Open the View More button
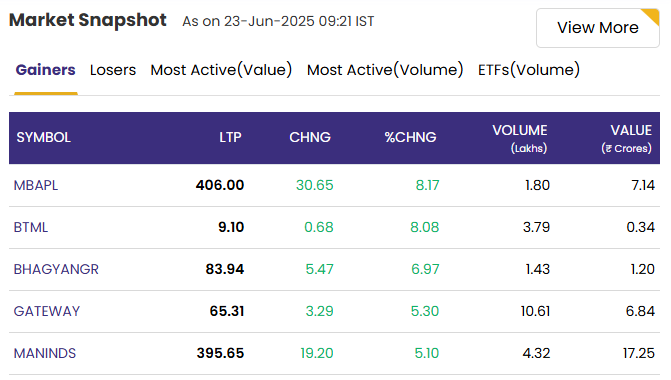This screenshot has width=671, height=380. click(597, 28)
